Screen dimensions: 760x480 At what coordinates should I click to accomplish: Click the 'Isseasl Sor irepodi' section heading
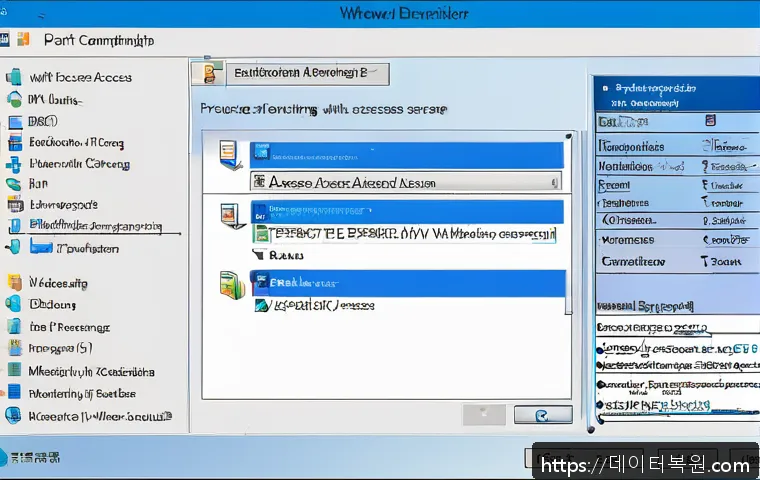[x=645, y=306]
